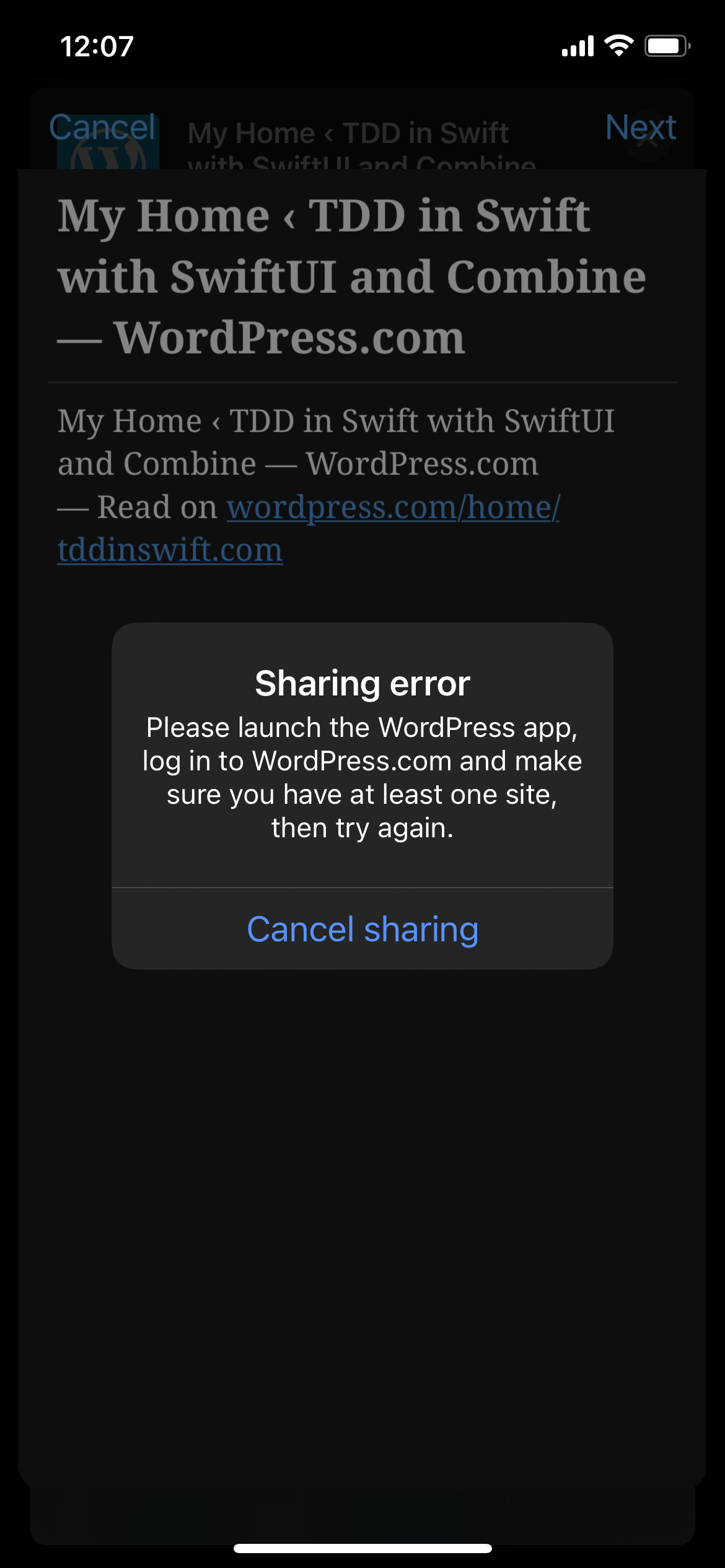Tap the cellular signal bars icon
Image resolution: width=725 pixels, height=1568 pixels.
(x=578, y=46)
